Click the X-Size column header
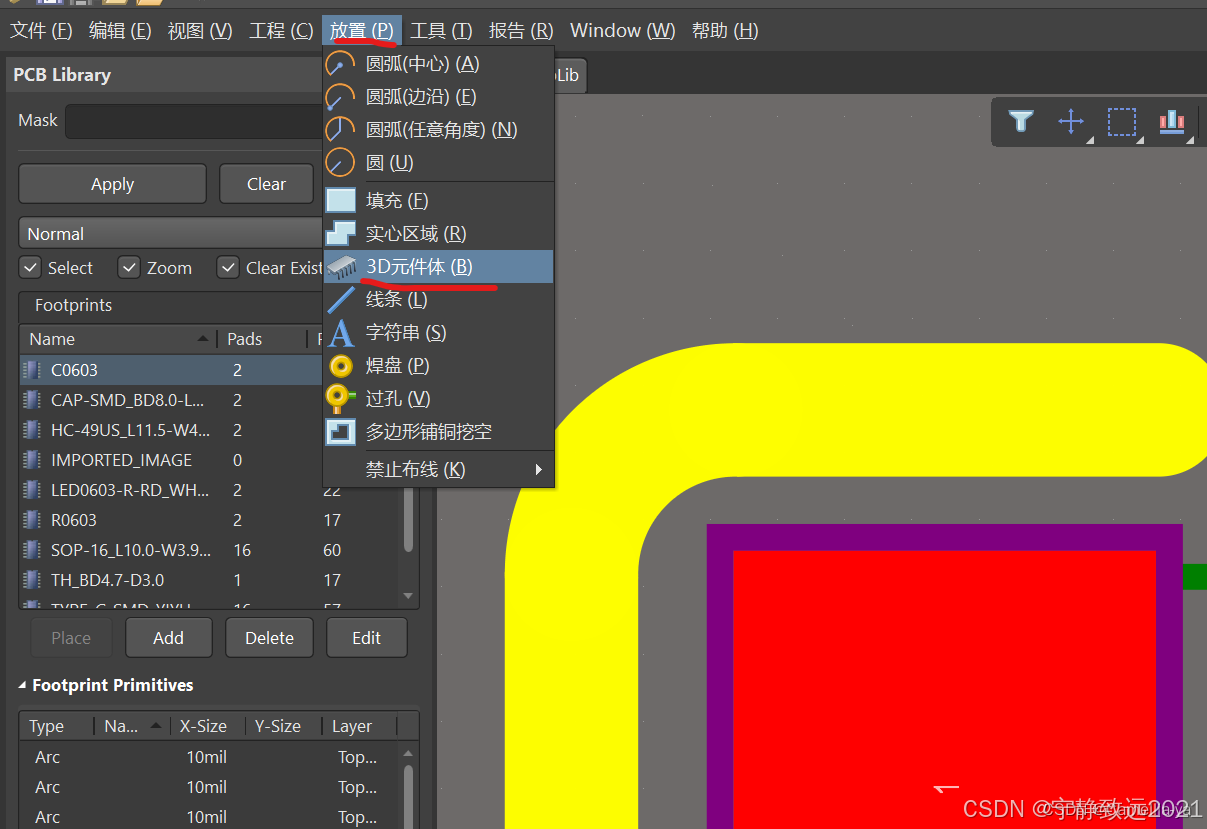The height and width of the screenshot is (829, 1207). point(207,726)
